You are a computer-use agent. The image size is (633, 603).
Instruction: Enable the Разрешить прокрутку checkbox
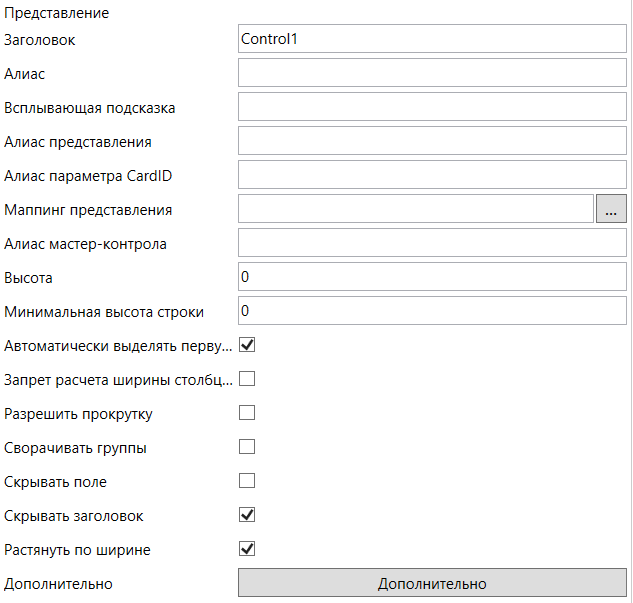click(x=247, y=413)
